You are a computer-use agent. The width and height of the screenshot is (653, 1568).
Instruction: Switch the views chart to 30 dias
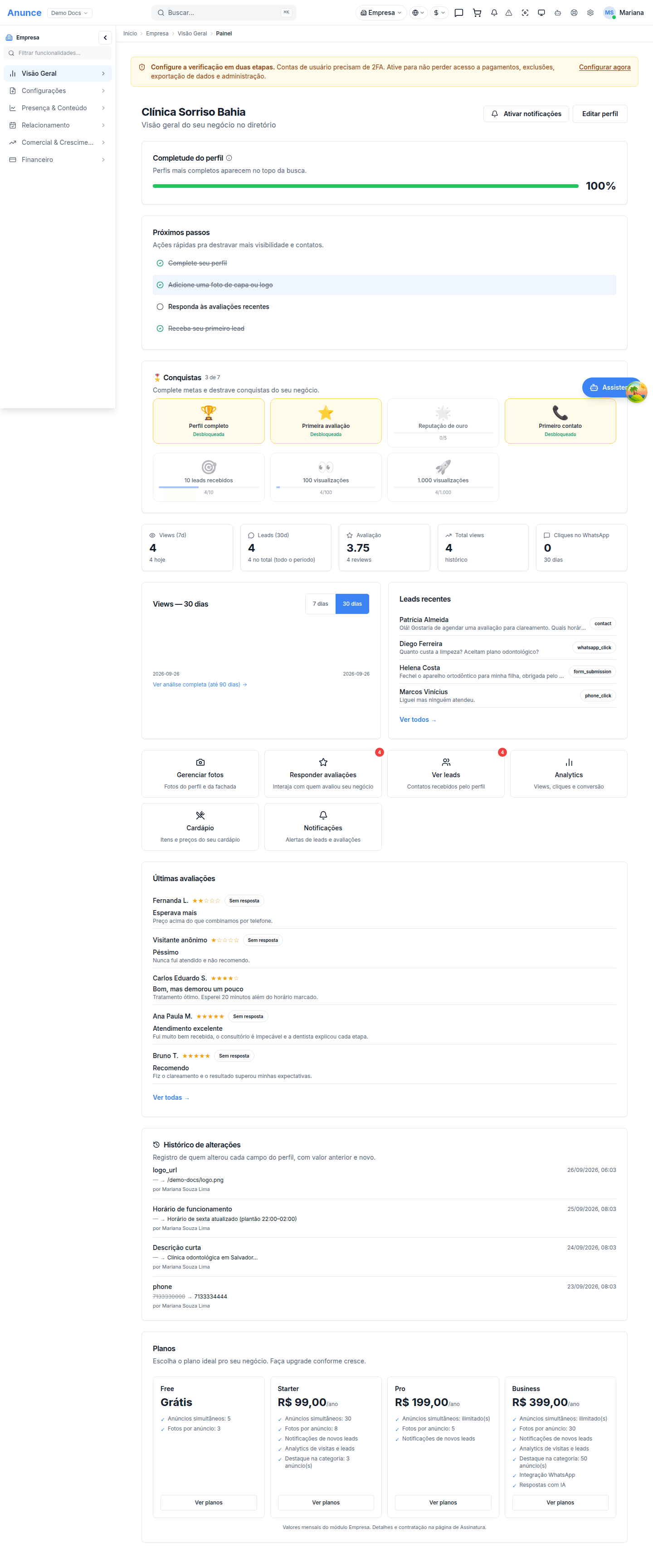[352, 604]
